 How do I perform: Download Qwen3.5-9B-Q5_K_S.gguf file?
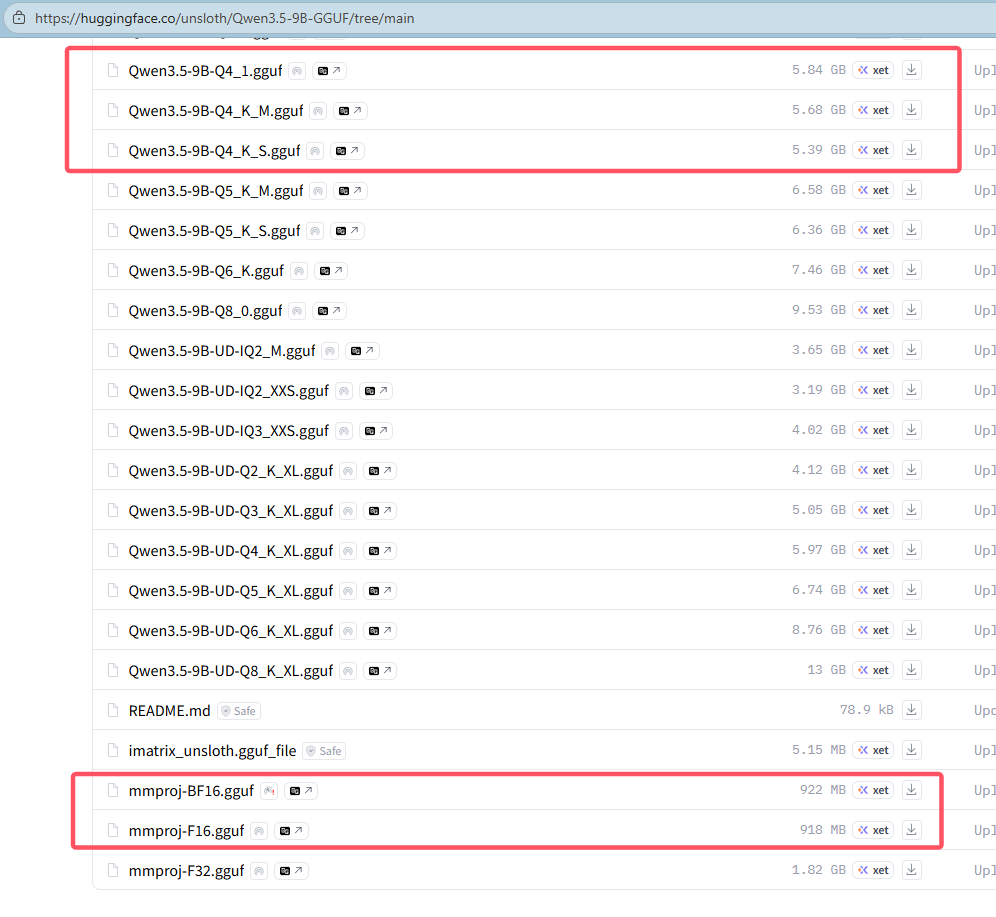click(x=911, y=230)
